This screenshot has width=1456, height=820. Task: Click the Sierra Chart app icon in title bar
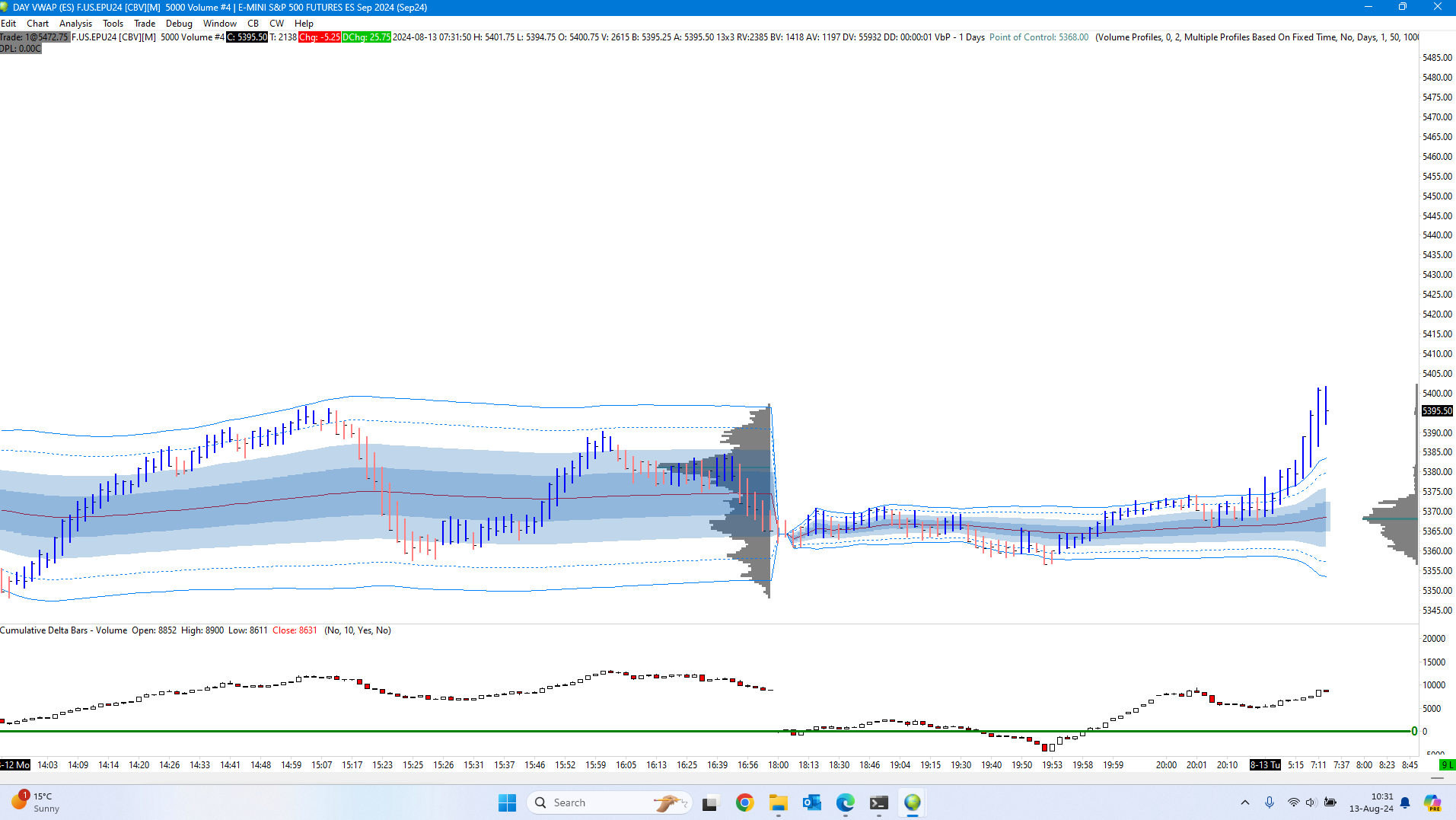(5, 7)
